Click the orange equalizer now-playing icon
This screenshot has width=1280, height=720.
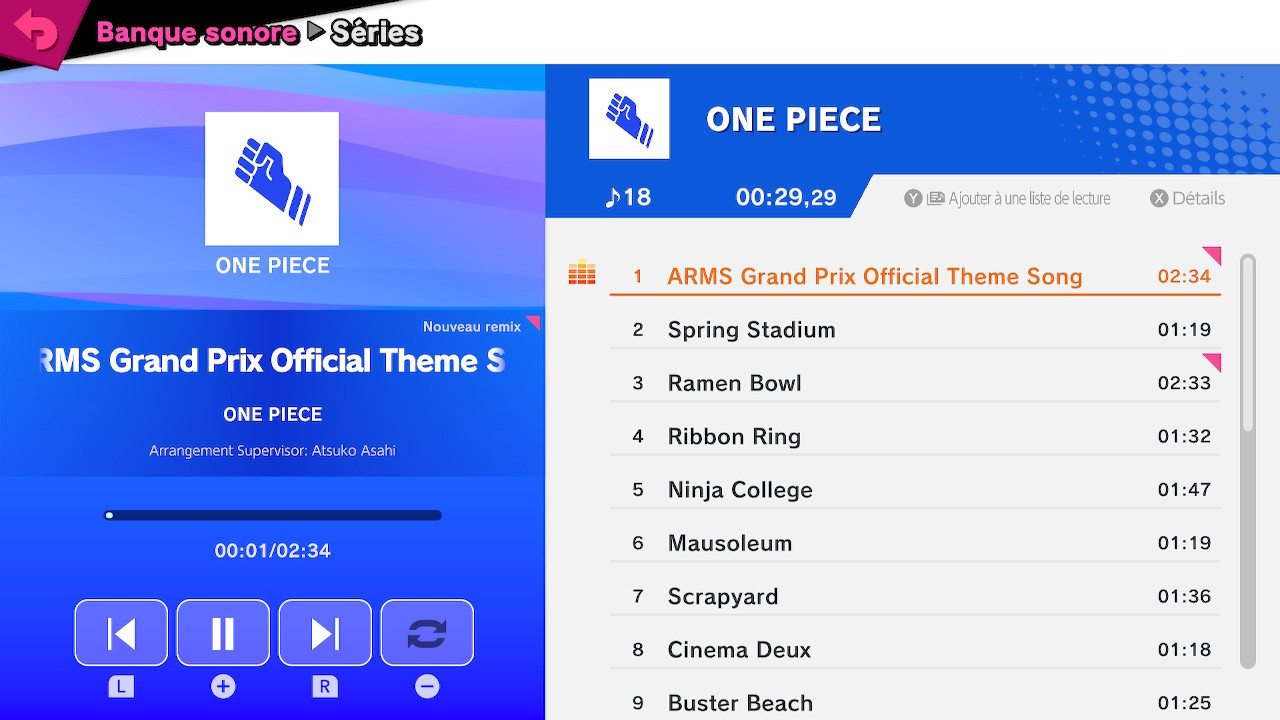coord(581,272)
